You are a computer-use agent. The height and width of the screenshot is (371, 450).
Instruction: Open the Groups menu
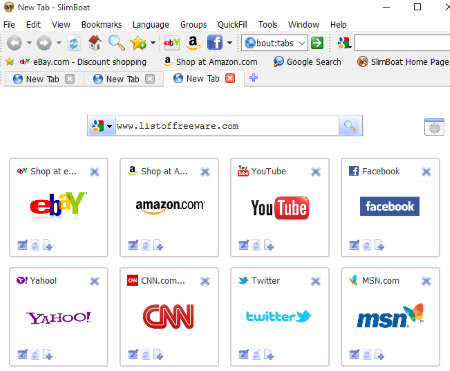point(193,25)
